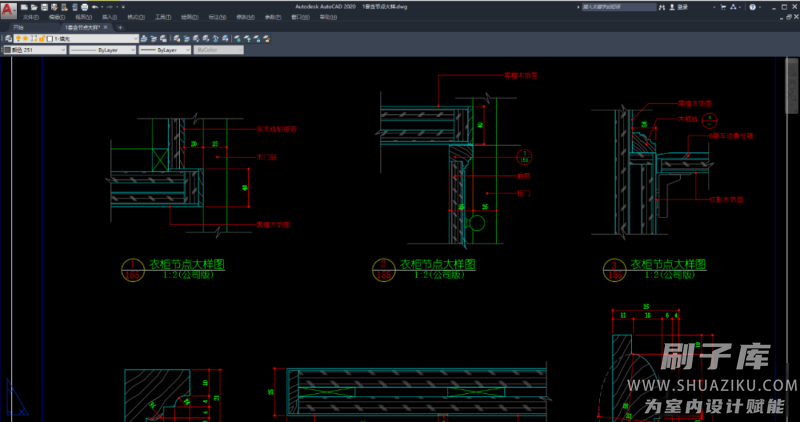Click the 登录 sign-in button

point(683,7)
